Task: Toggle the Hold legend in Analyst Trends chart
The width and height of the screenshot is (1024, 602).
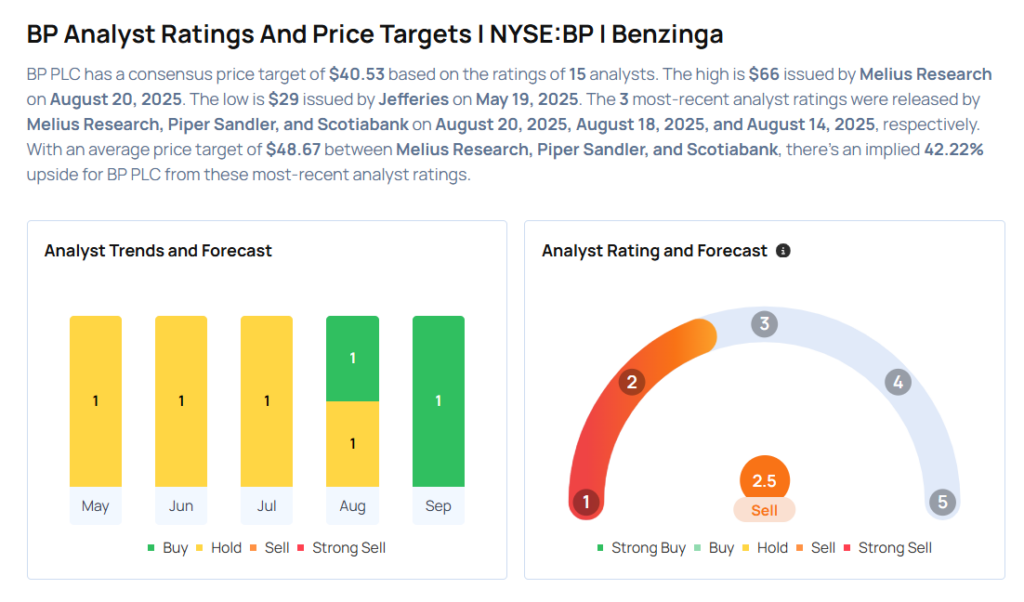Action: (x=217, y=548)
